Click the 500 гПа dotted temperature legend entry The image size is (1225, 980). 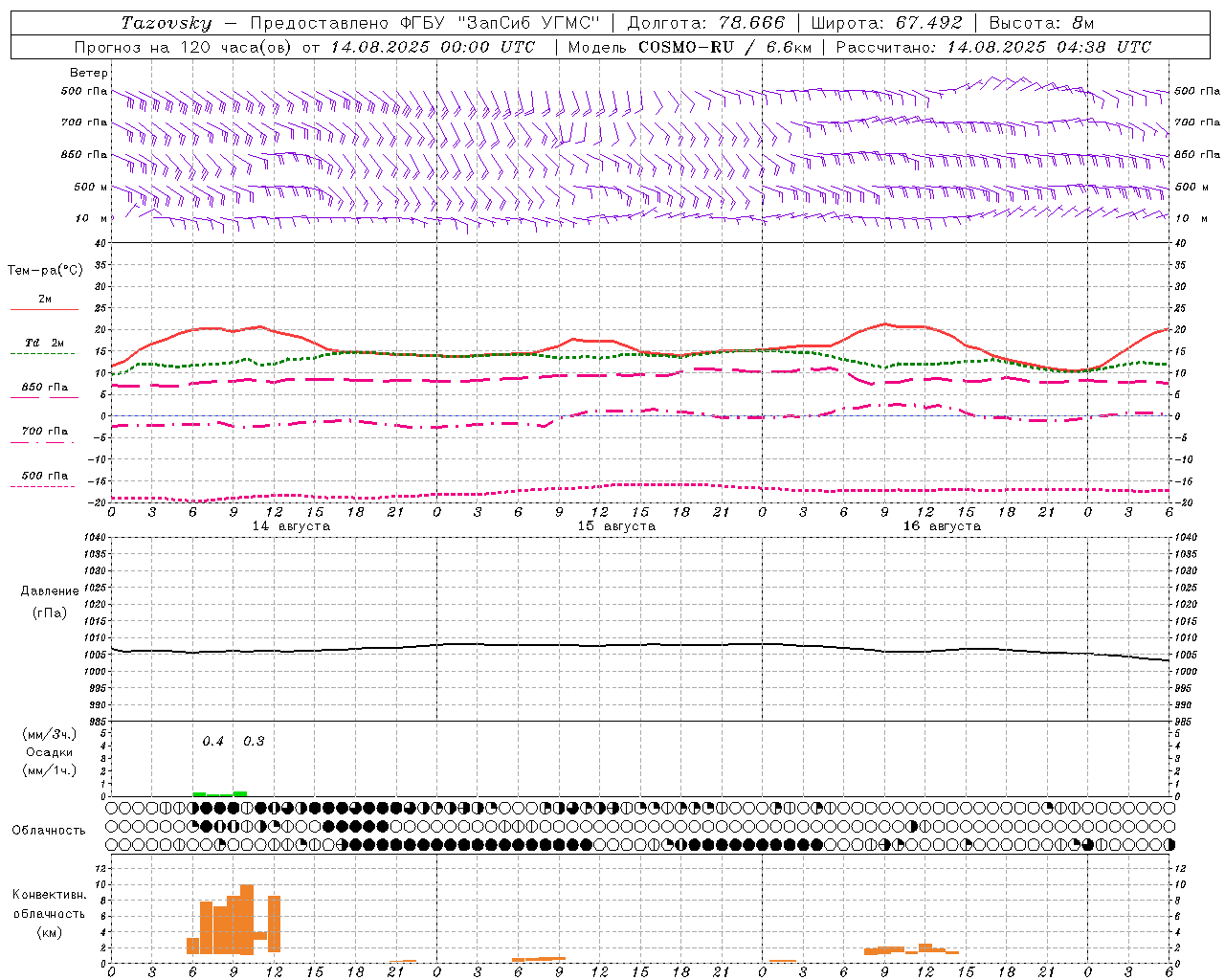(45, 476)
